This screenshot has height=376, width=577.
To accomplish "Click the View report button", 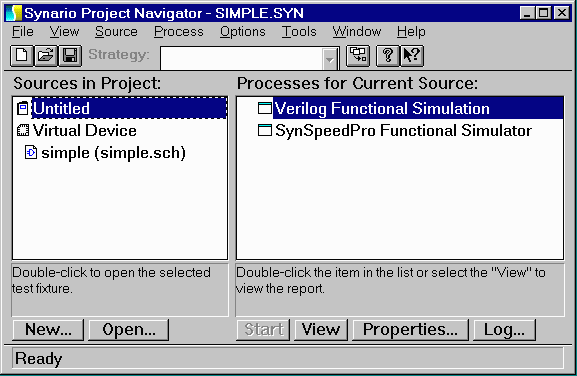I will [x=321, y=330].
